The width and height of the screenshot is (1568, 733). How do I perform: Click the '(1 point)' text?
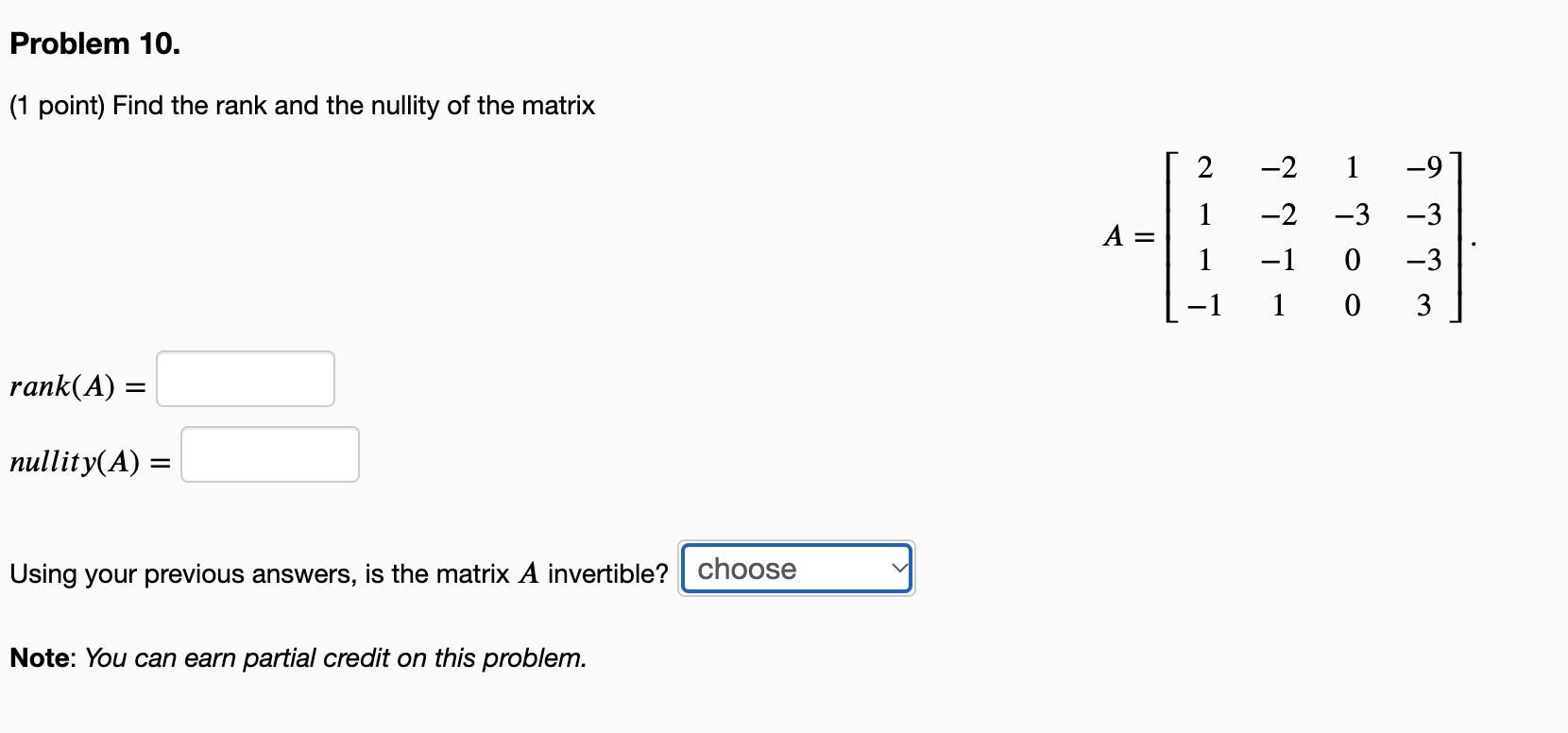57,105
